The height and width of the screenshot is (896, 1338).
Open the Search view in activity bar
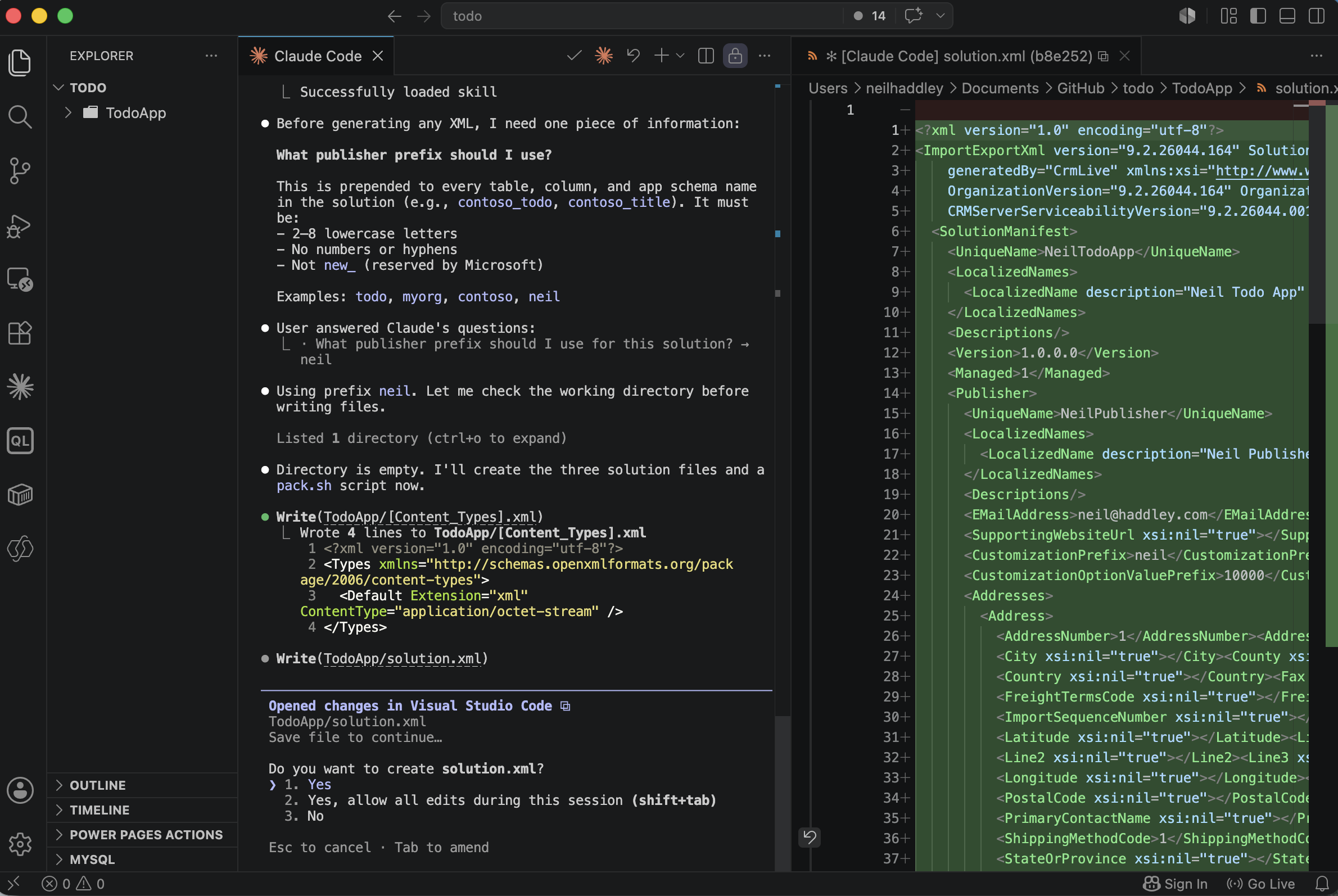click(20, 116)
